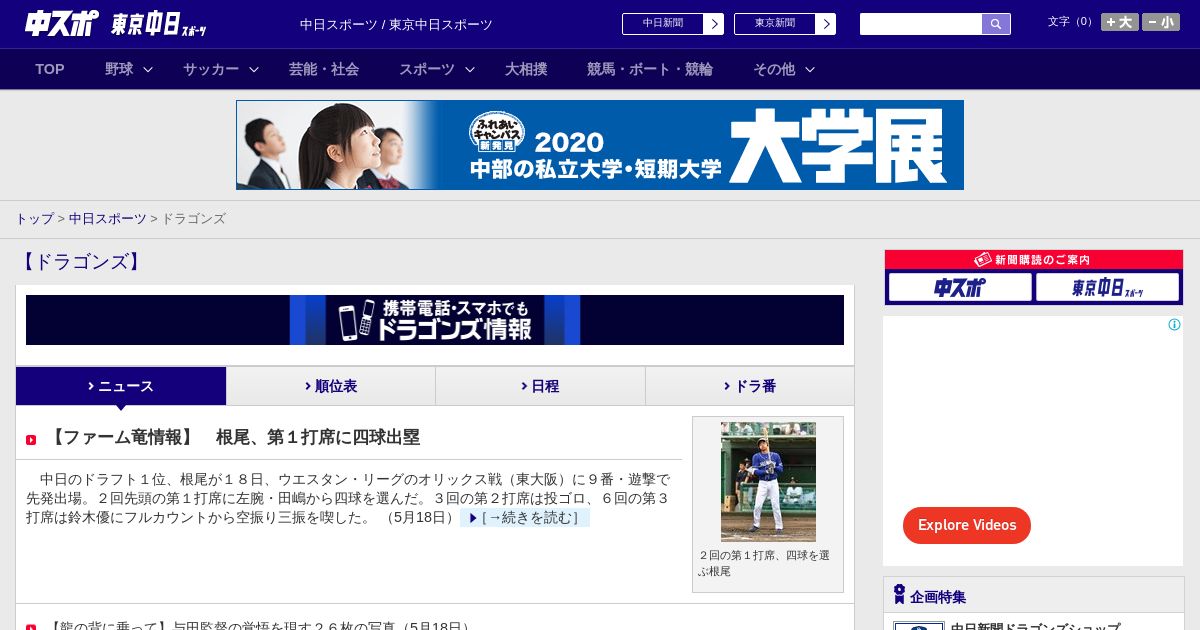Expand the 野球 dropdown chevron

pyautogui.click(x=148, y=69)
